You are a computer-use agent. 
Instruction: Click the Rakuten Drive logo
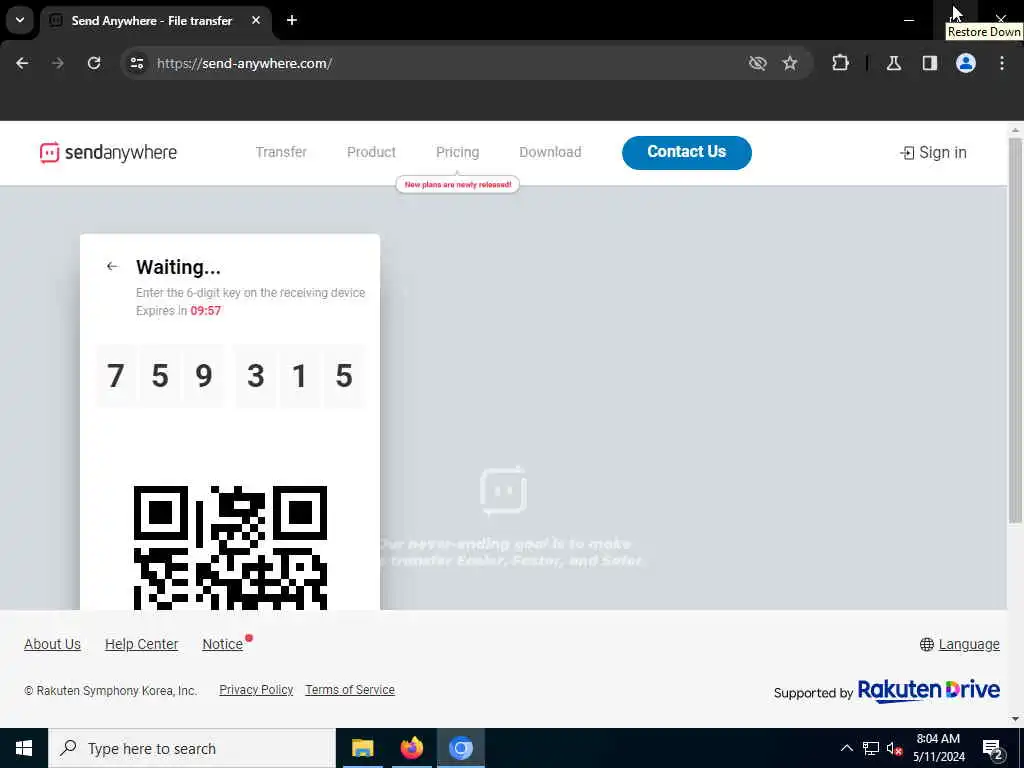pos(928,690)
